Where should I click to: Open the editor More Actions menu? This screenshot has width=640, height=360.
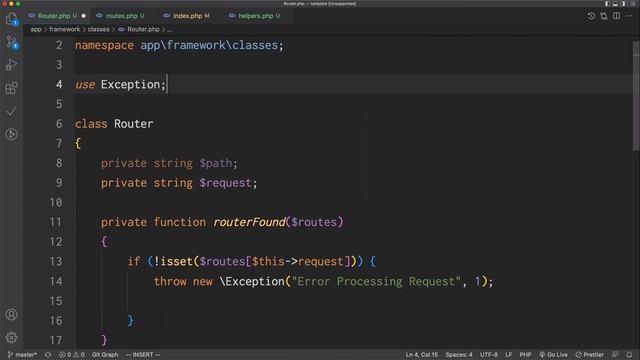point(629,16)
